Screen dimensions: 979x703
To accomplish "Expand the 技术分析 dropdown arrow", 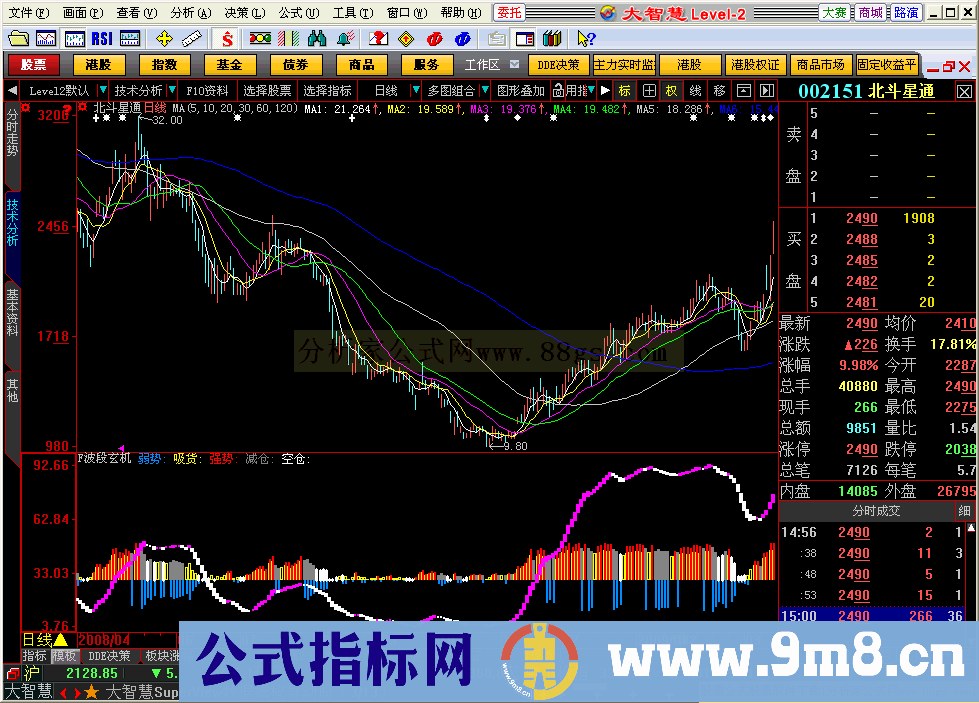I will (x=172, y=91).
